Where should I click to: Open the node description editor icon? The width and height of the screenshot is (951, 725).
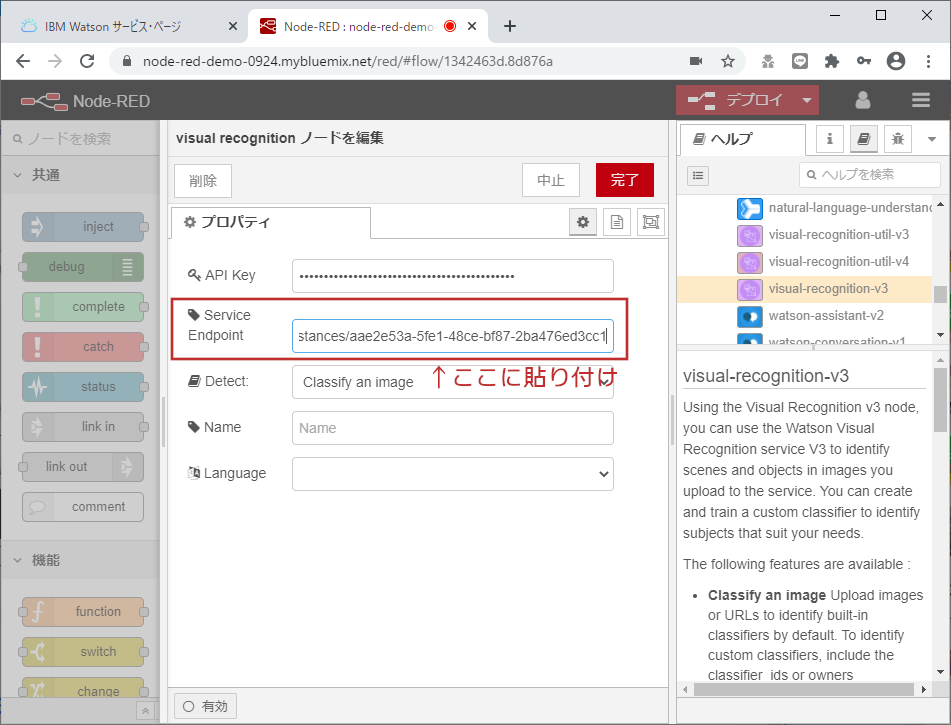click(616, 222)
